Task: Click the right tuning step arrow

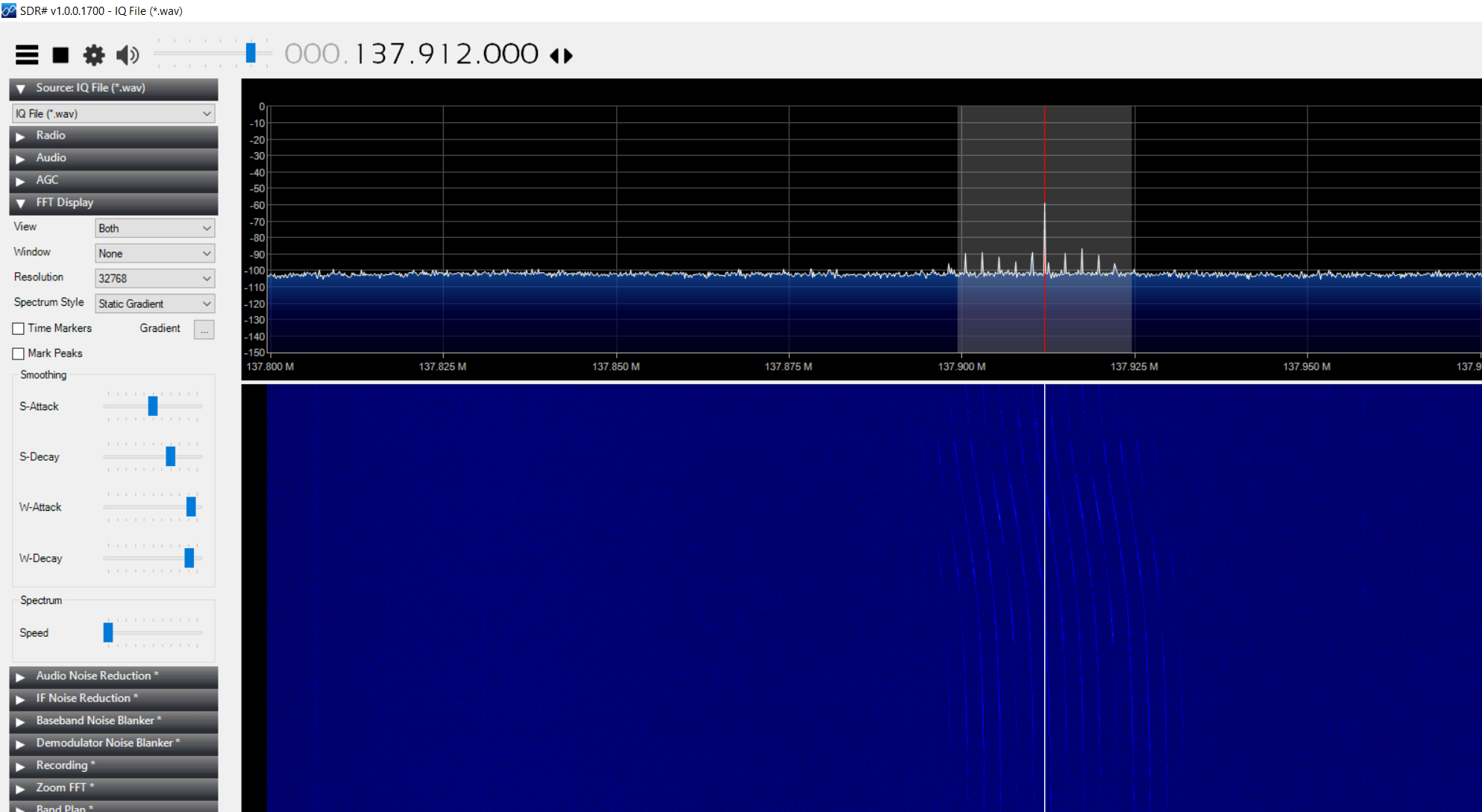Action: [568, 55]
